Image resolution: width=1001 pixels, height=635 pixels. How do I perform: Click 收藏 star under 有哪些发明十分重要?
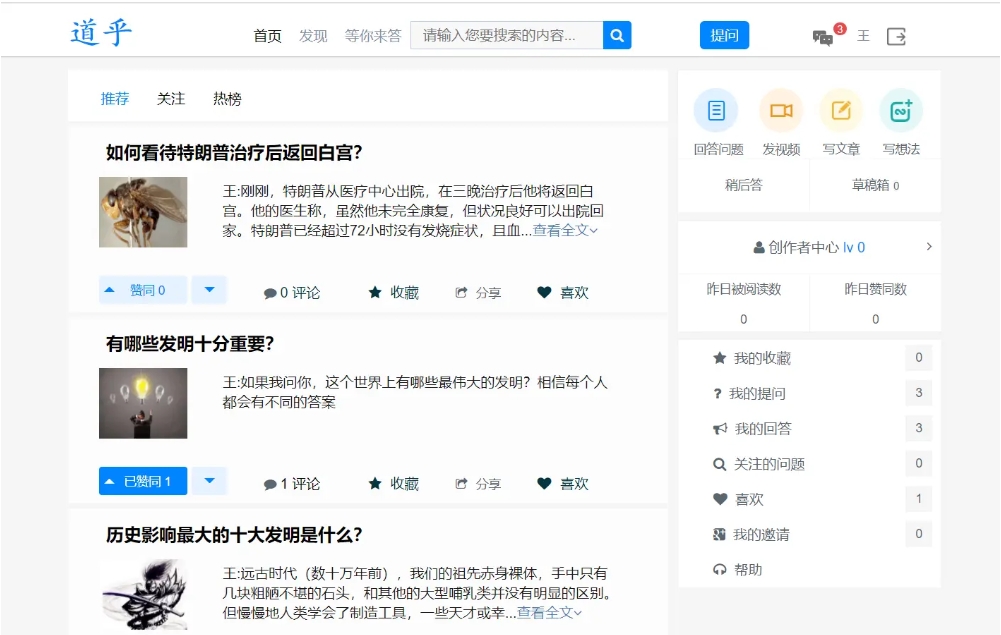[394, 484]
